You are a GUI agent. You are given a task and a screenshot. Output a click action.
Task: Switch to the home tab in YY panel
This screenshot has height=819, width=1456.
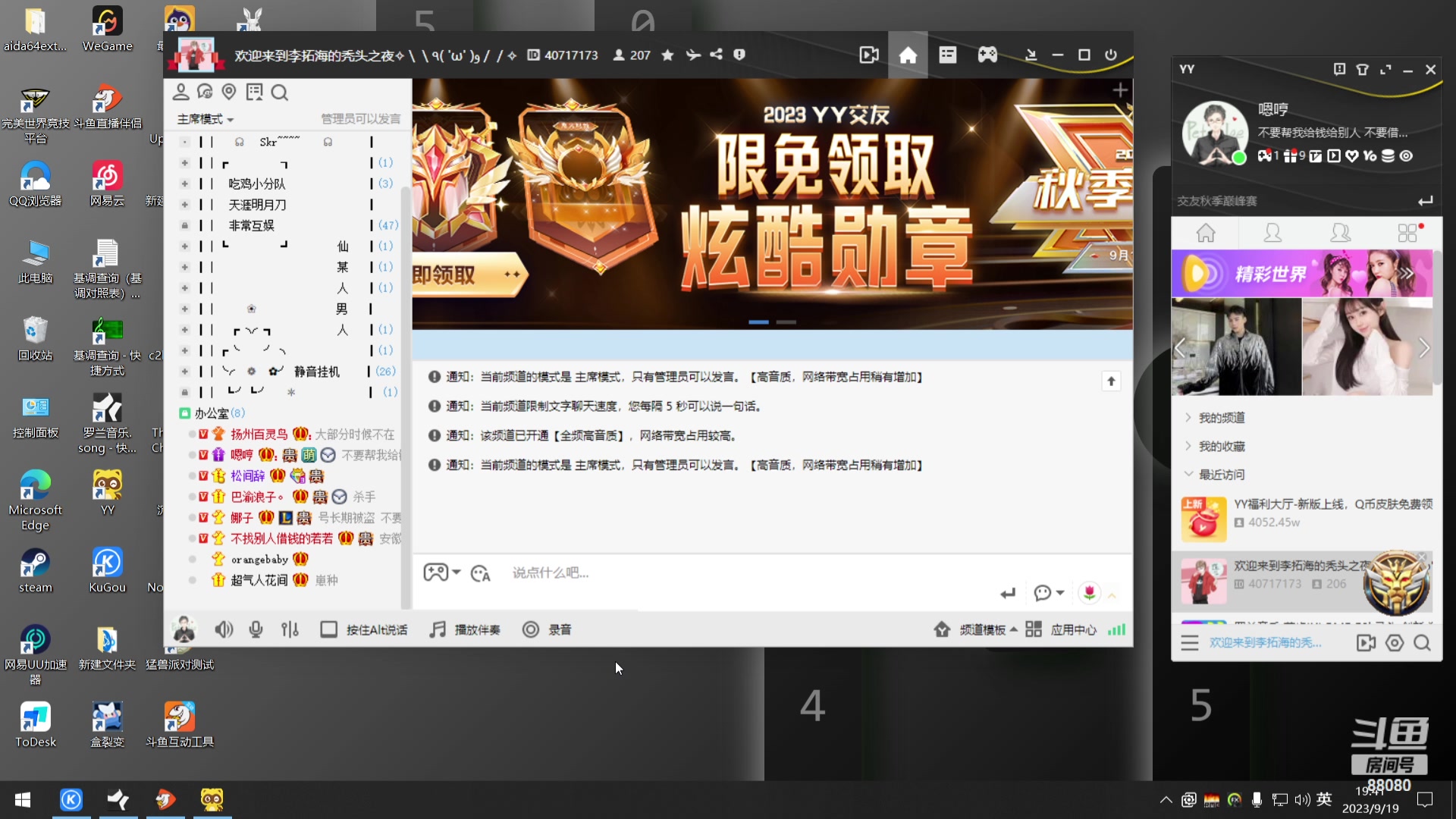(1206, 233)
